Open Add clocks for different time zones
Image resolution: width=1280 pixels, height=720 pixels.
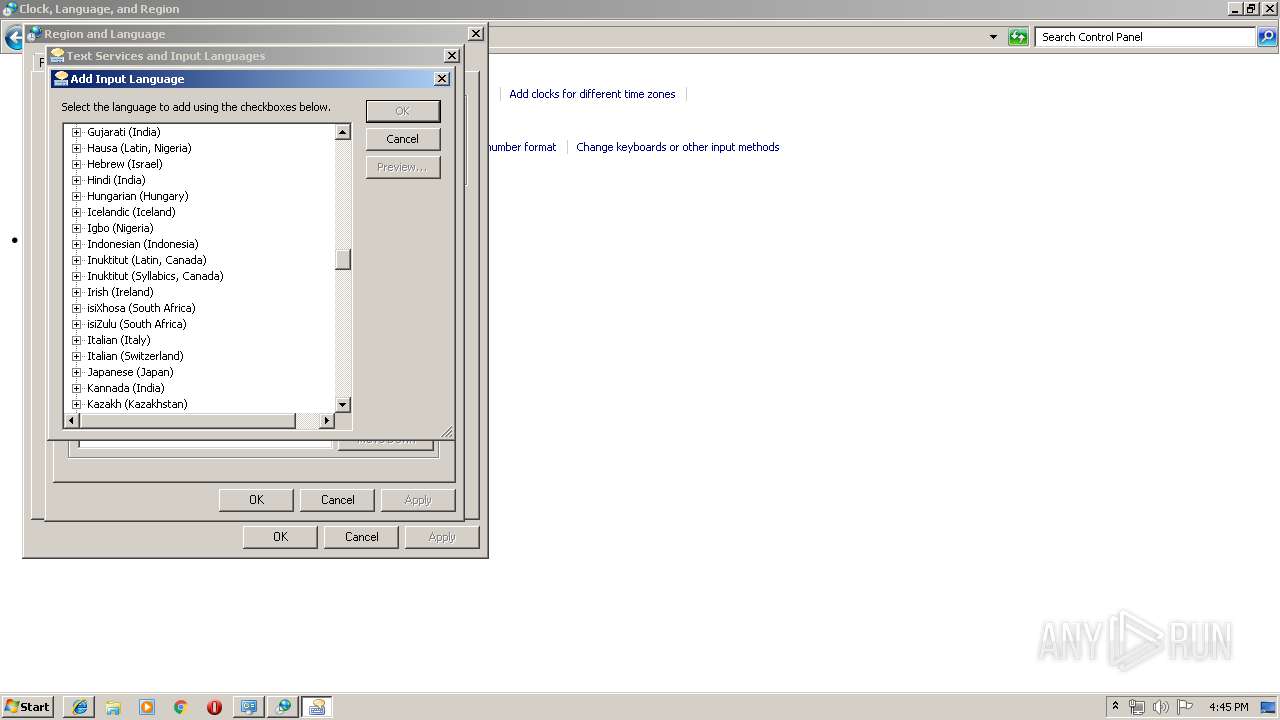[x=592, y=94]
